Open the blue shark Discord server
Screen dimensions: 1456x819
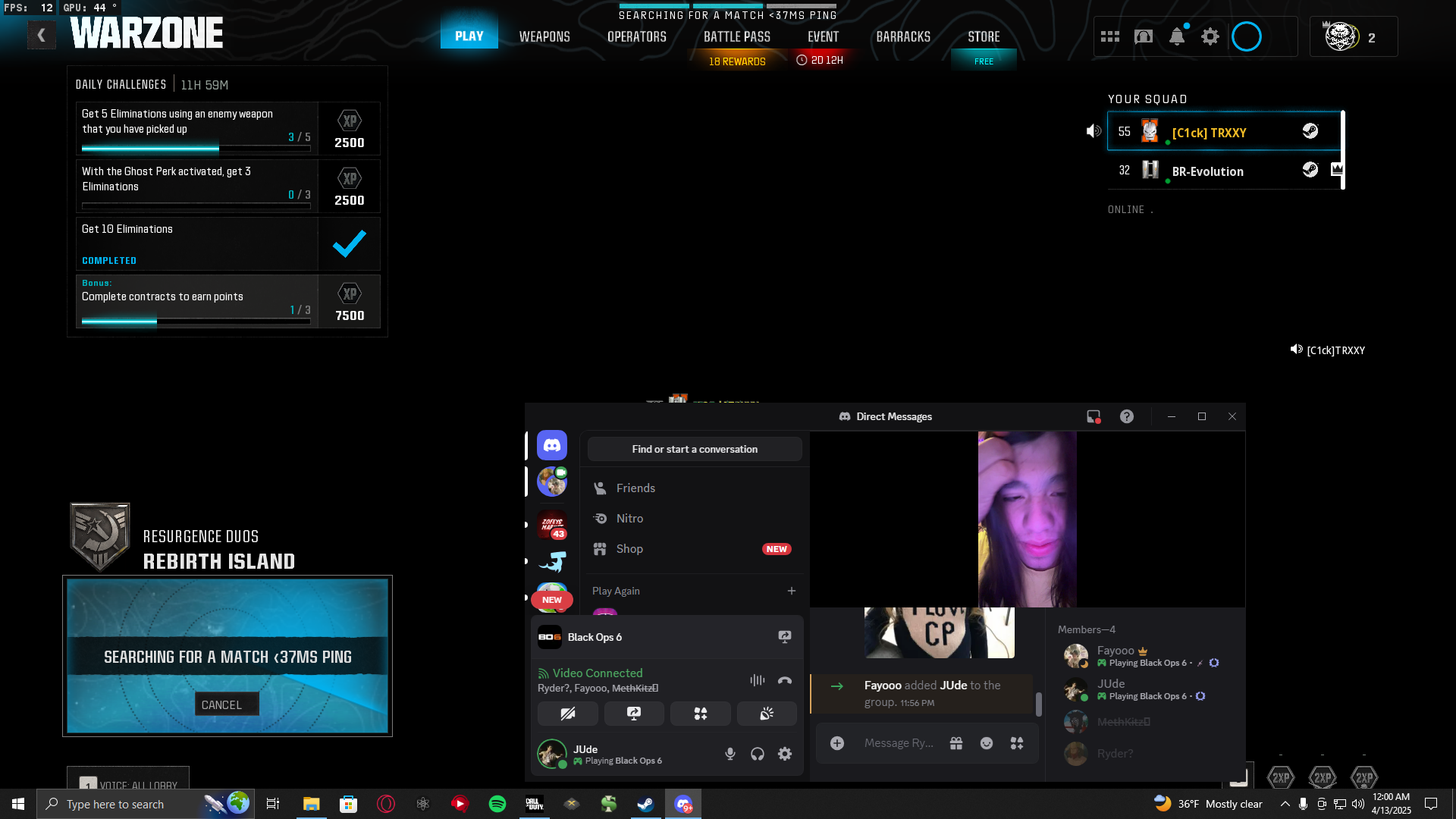[x=552, y=561]
